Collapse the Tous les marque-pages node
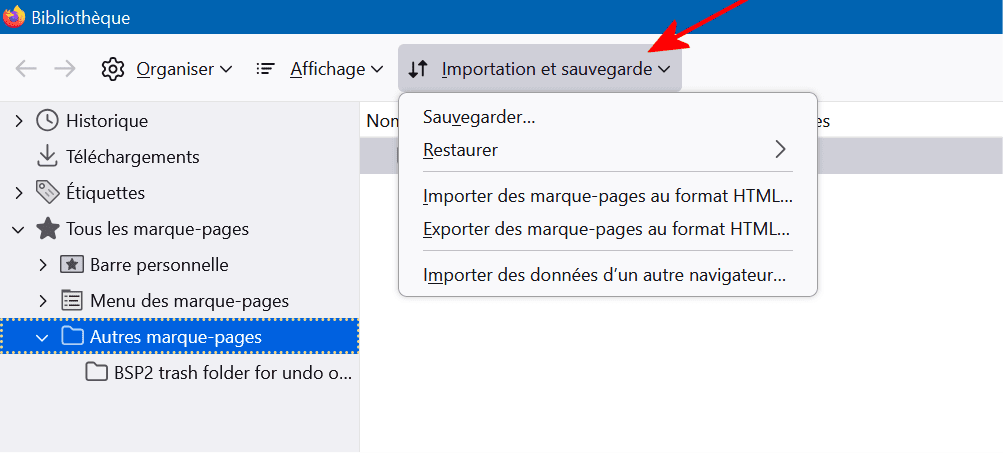1003x453 pixels. pyautogui.click(x=18, y=229)
